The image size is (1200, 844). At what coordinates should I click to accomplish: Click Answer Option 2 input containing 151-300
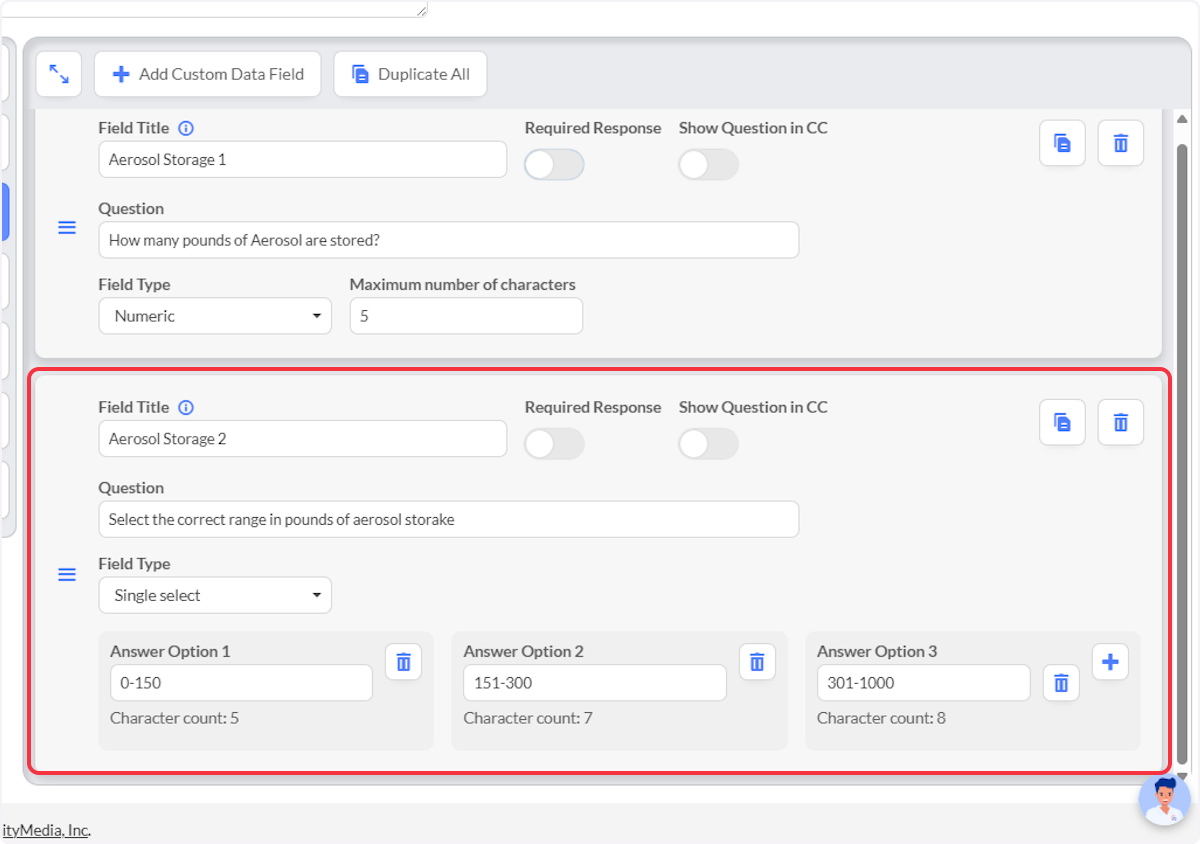[595, 683]
